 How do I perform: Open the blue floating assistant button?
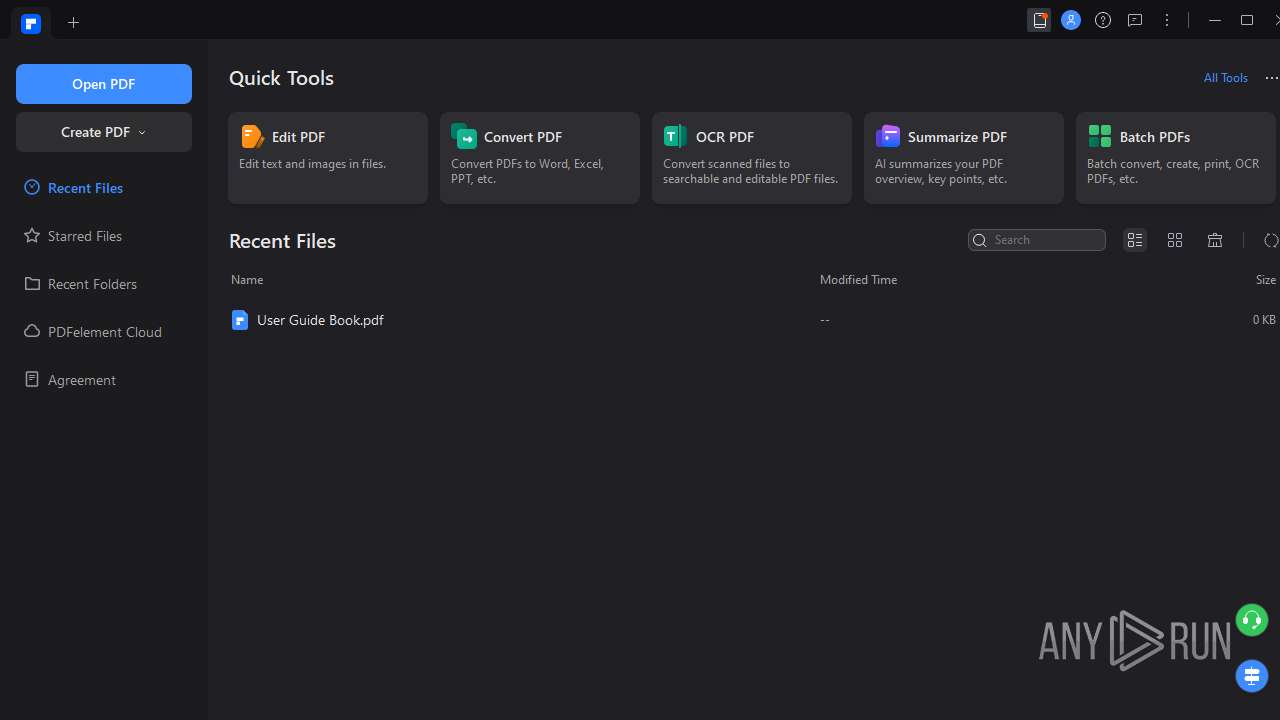1252,676
